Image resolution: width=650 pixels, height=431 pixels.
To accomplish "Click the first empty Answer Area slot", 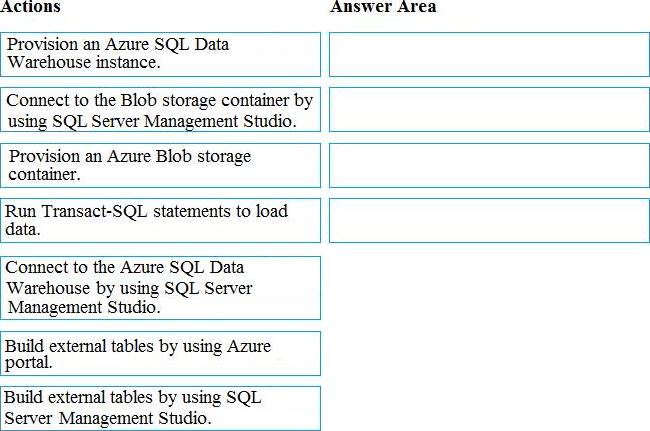I will 489,54.
